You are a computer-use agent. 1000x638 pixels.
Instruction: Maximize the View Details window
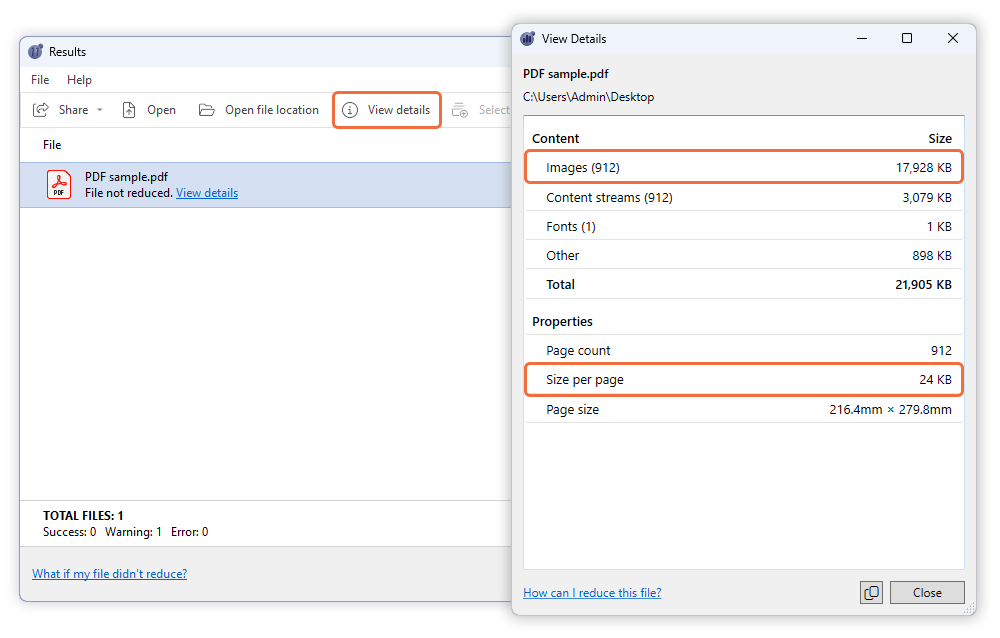pyautogui.click(x=906, y=38)
